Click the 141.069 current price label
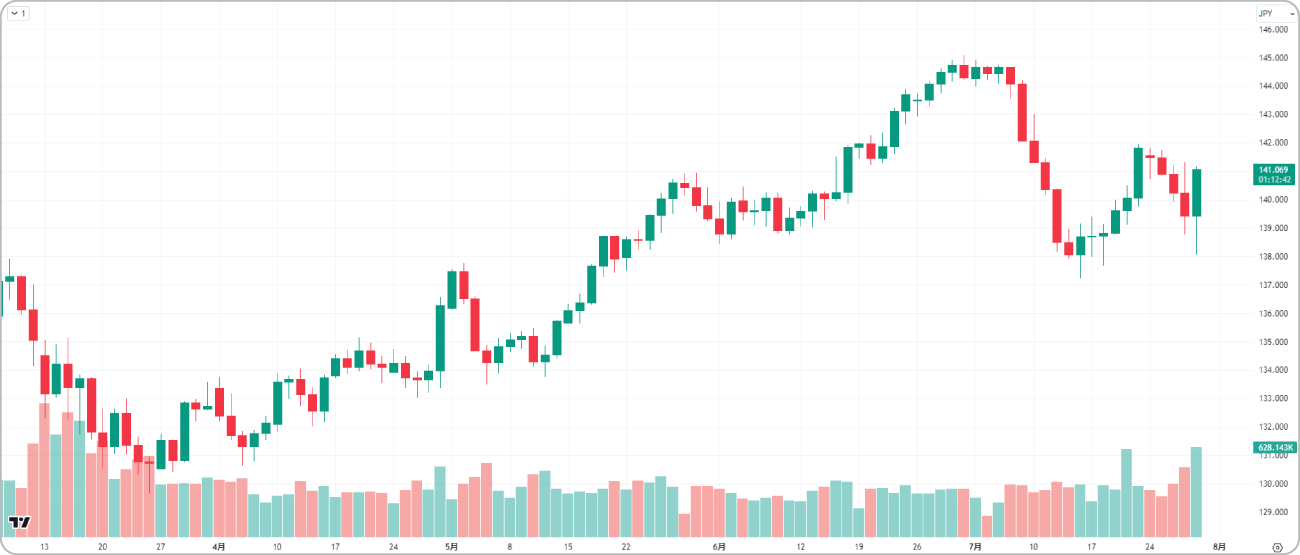This screenshot has width=1300, height=555. point(1273,170)
